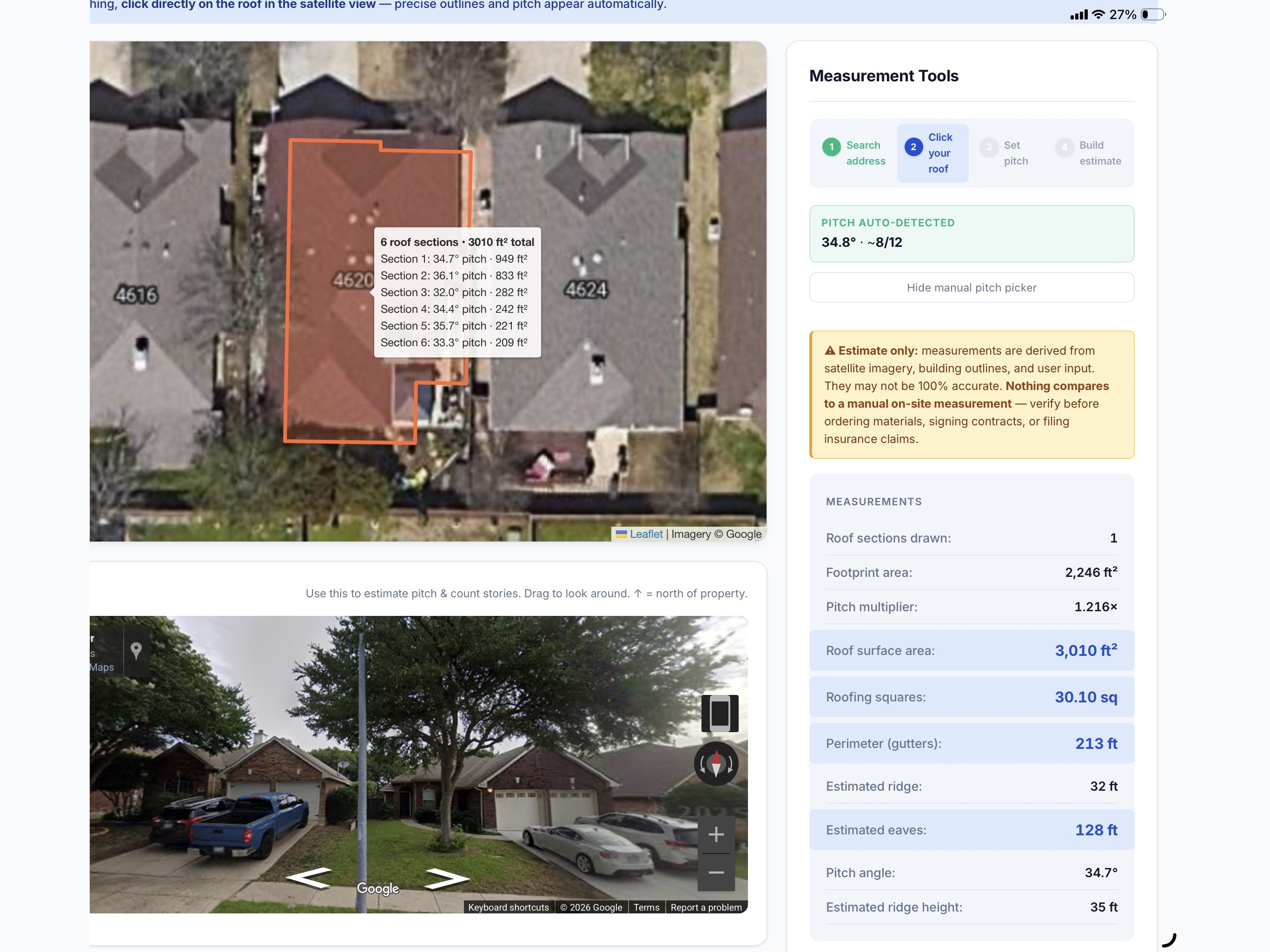Click the Pitch Auto-Detected 34.8° box
This screenshot has height=952, width=1270.
pyautogui.click(x=972, y=234)
